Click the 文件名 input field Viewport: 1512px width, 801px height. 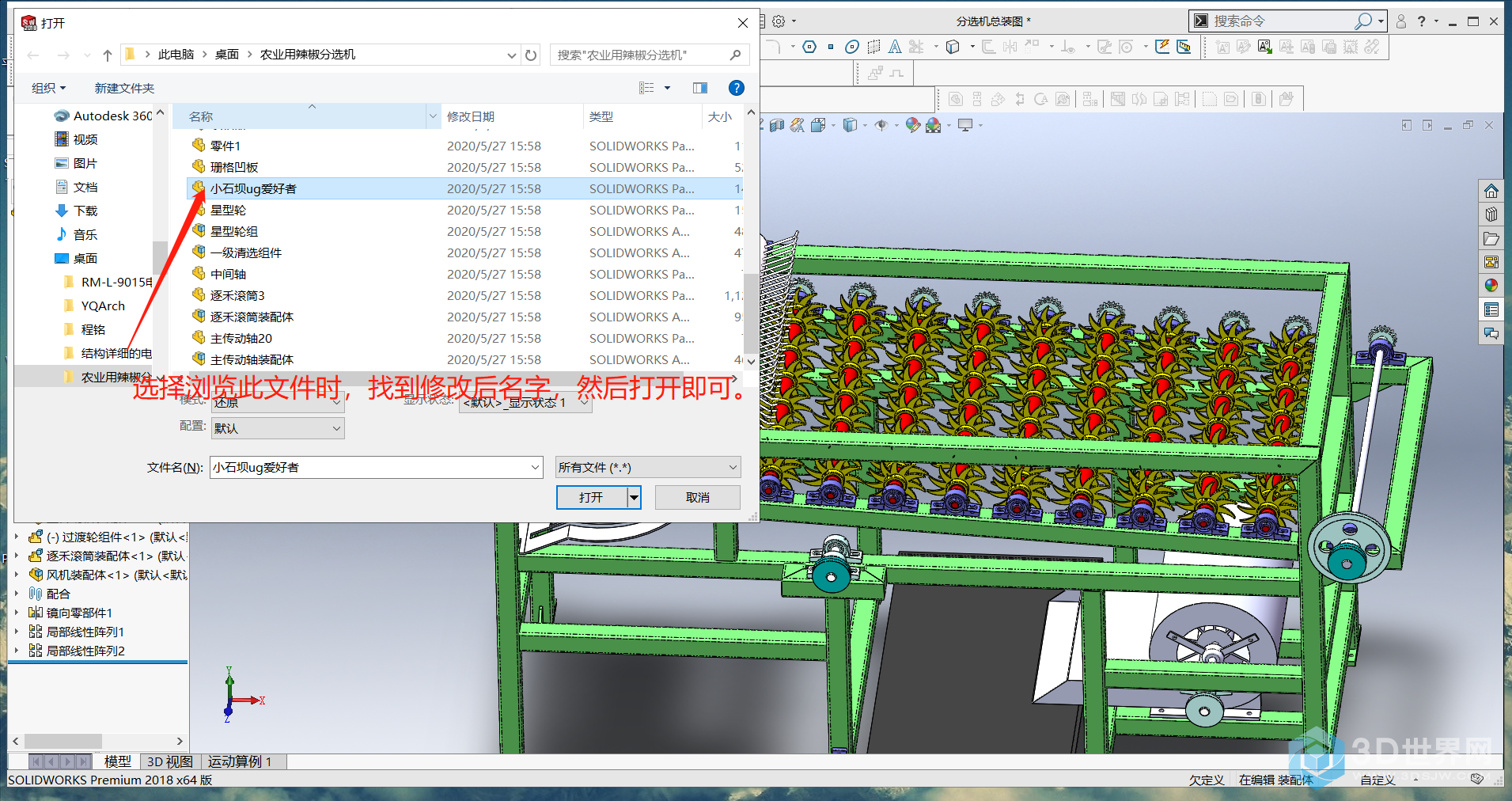coord(376,467)
